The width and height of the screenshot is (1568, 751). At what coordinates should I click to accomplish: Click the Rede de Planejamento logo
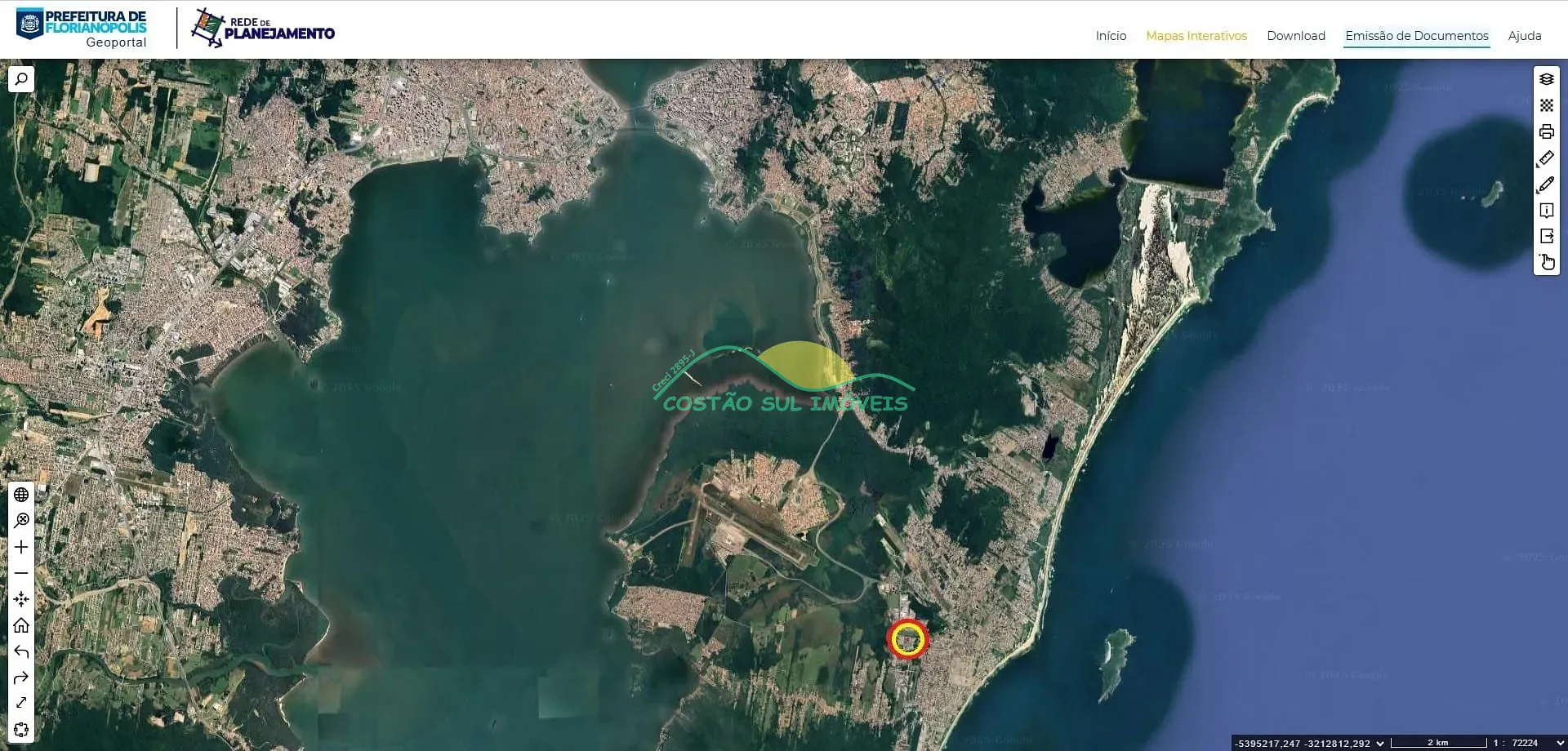click(x=263, y=29)
